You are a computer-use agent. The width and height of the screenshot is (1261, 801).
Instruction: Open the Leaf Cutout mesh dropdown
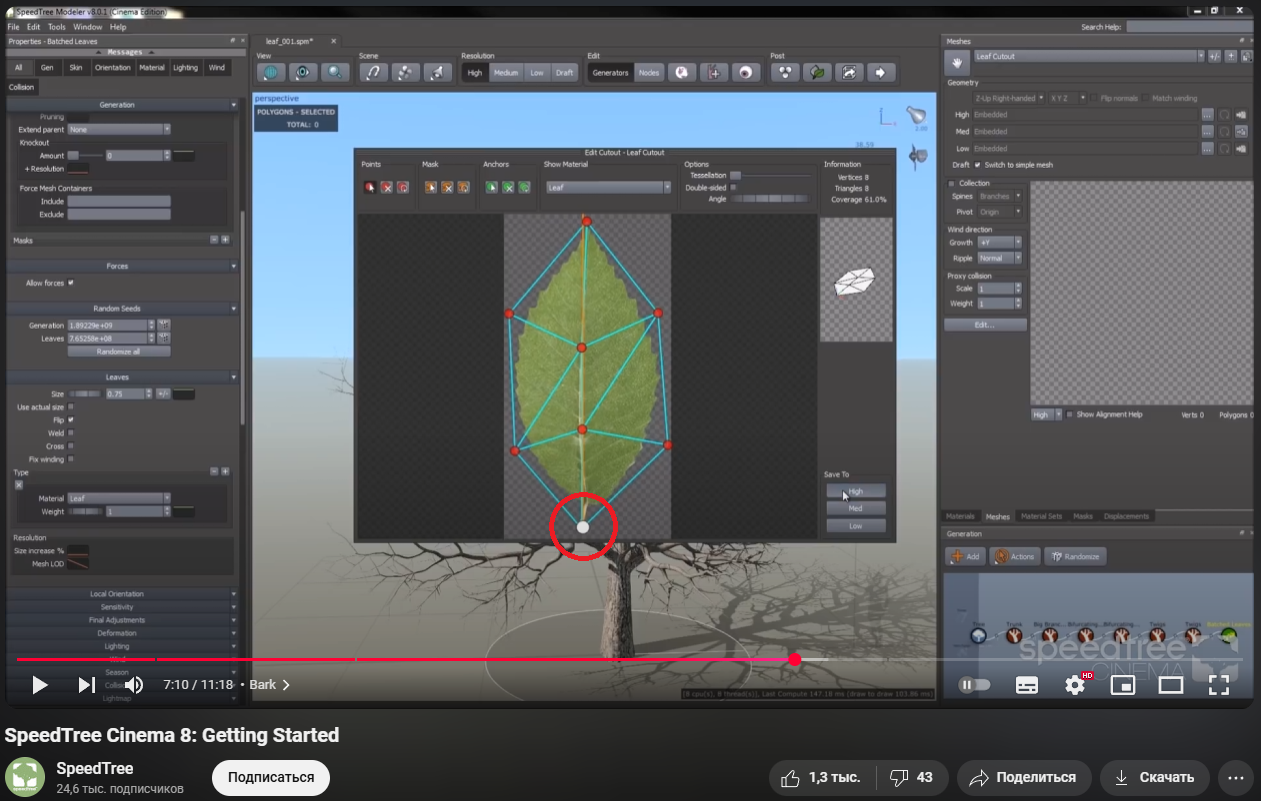point(1089,56)
